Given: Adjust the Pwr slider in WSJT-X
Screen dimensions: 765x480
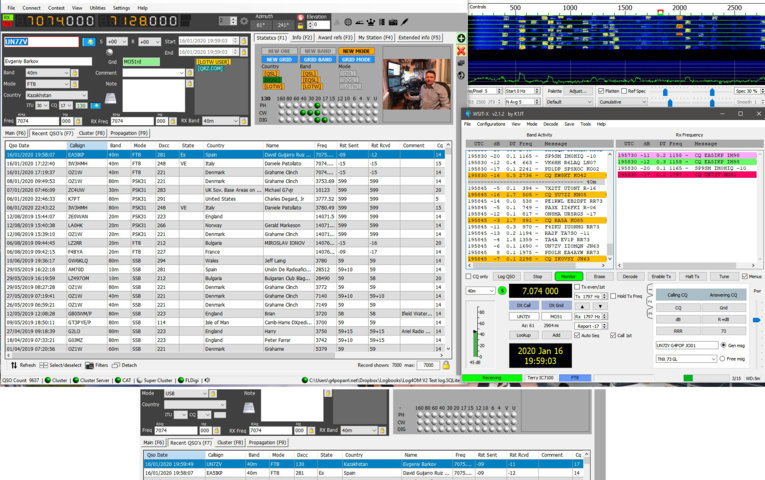Looking at the screenshot, I should pos(756,320).
